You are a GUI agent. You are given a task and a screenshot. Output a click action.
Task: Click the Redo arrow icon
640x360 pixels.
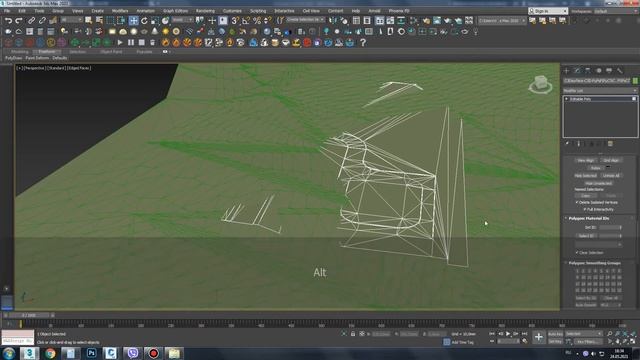19,20
